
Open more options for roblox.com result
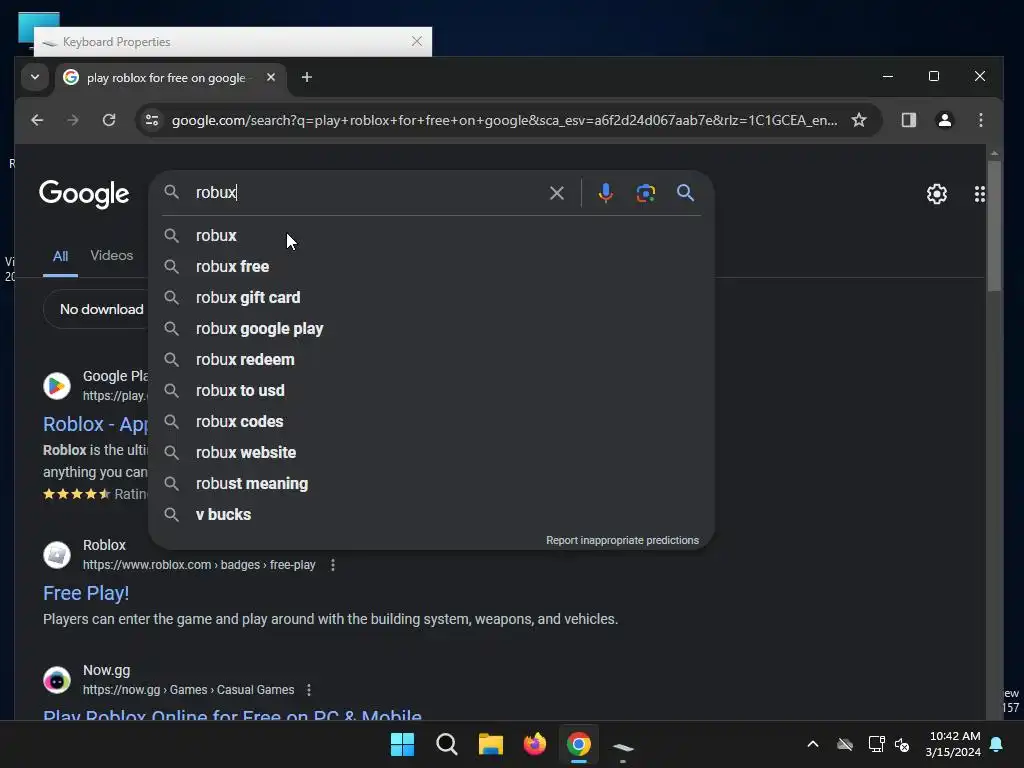[x=333, y=565]
